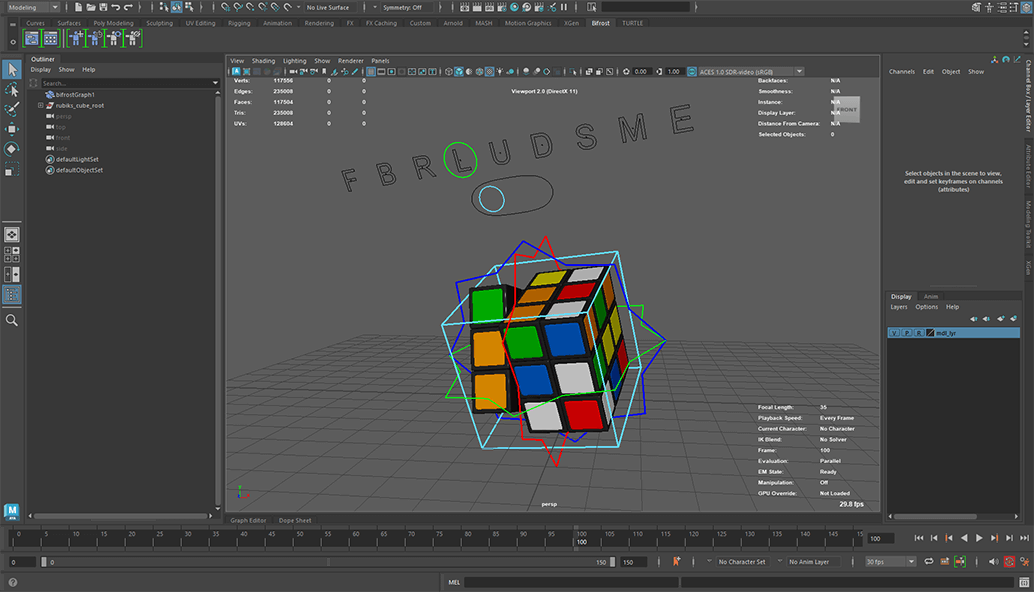Image resolution: width=1034 pixels, height=592 pixels.
Task: Toggle Auto Keyframe button
Action: (1009, 562)
